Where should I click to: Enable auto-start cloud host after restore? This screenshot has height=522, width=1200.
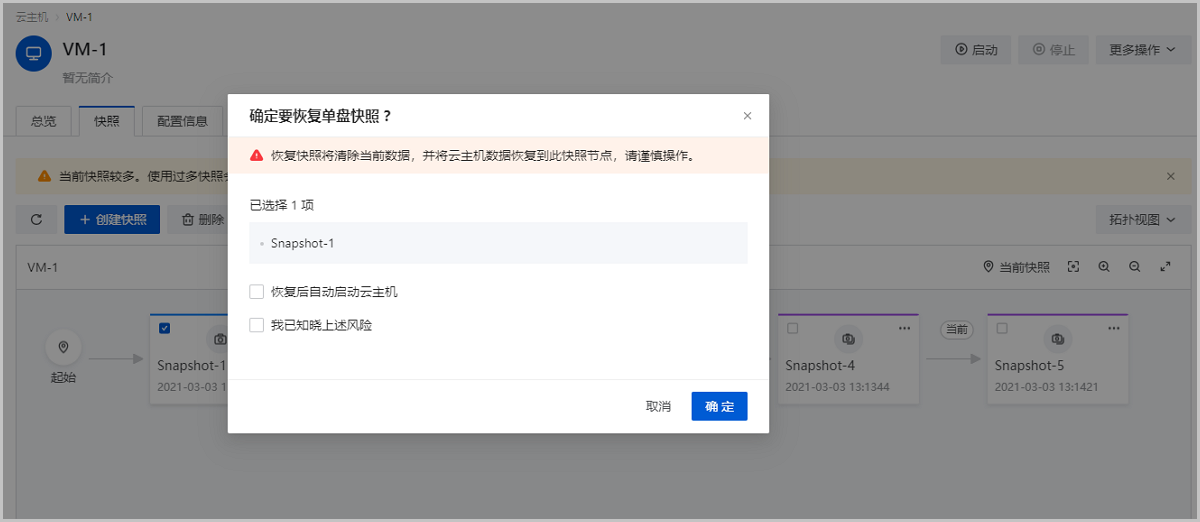point(257,292)
